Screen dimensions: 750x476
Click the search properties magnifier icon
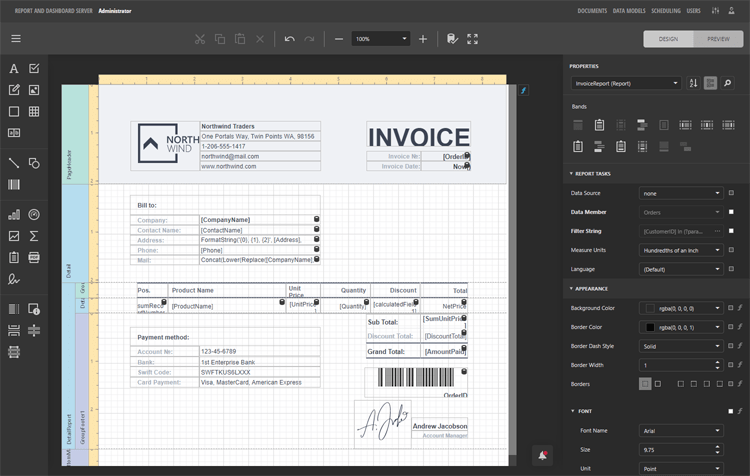pos(729,83)
